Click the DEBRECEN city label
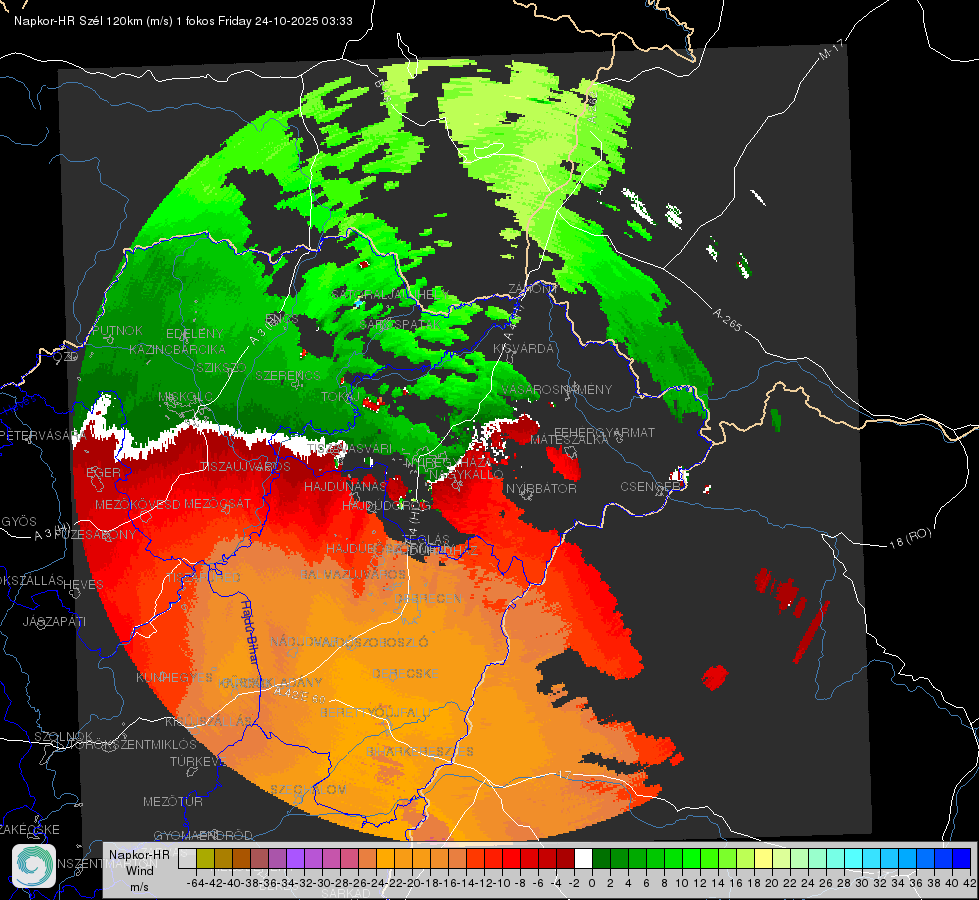Image resolution: width=979 pixels, height=900 pixels. point(429,598)
